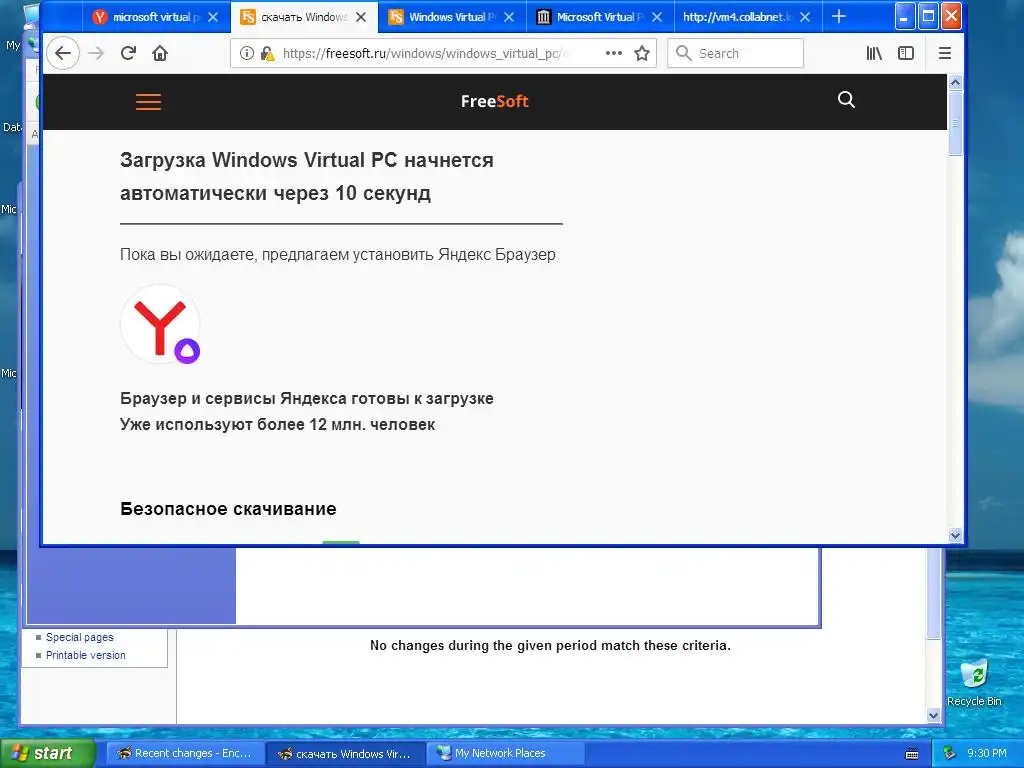Close the 'скачать Windows' tab
This screenshot has height=768, width=1024.
pyautogui.click(x=360, y=17)
